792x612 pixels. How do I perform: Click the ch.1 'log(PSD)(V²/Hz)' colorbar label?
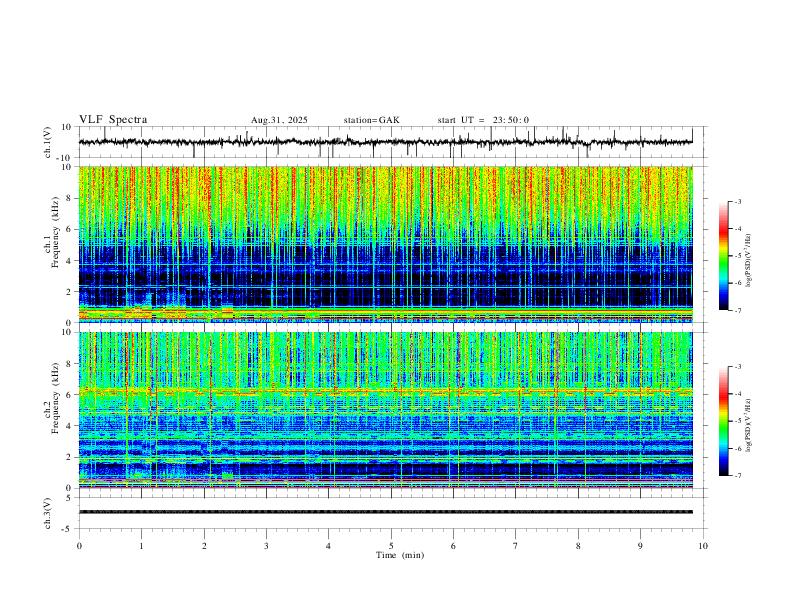[749, 260]
